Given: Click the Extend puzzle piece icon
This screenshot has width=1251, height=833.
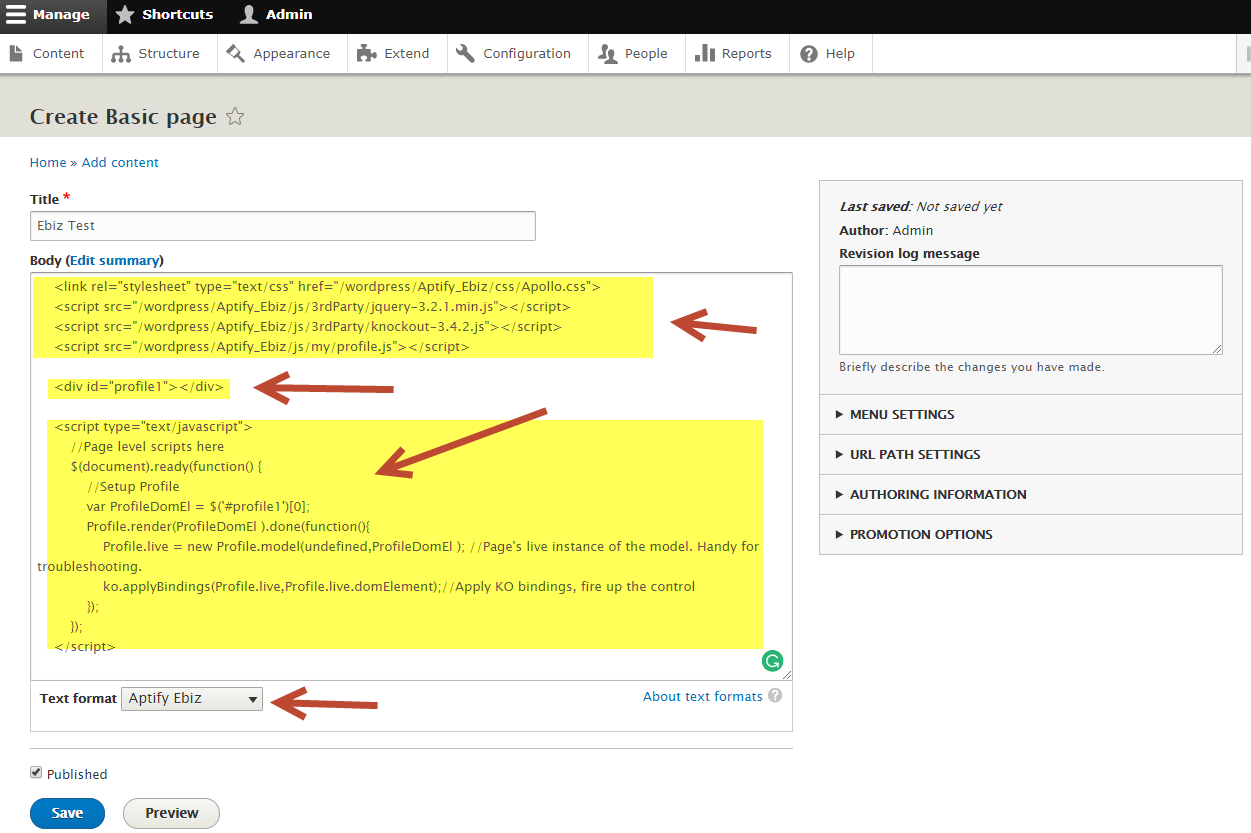Looking at the screenshot, I should 367,54.
